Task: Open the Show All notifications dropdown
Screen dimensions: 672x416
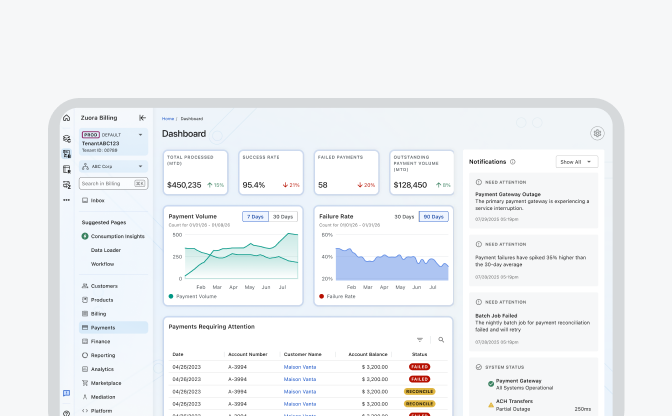Action: coord(577,161)
